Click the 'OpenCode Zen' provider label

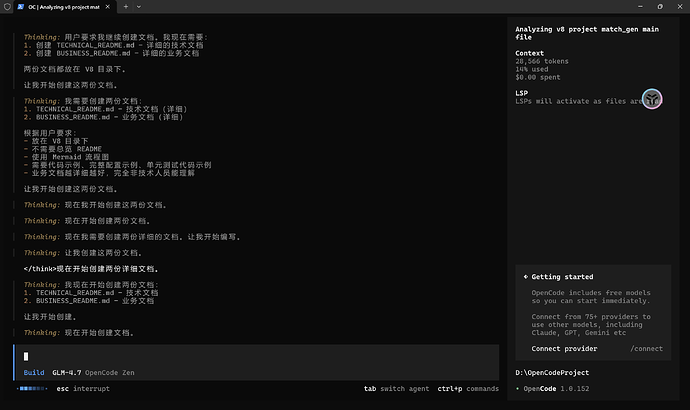click(x=110, y=373)
